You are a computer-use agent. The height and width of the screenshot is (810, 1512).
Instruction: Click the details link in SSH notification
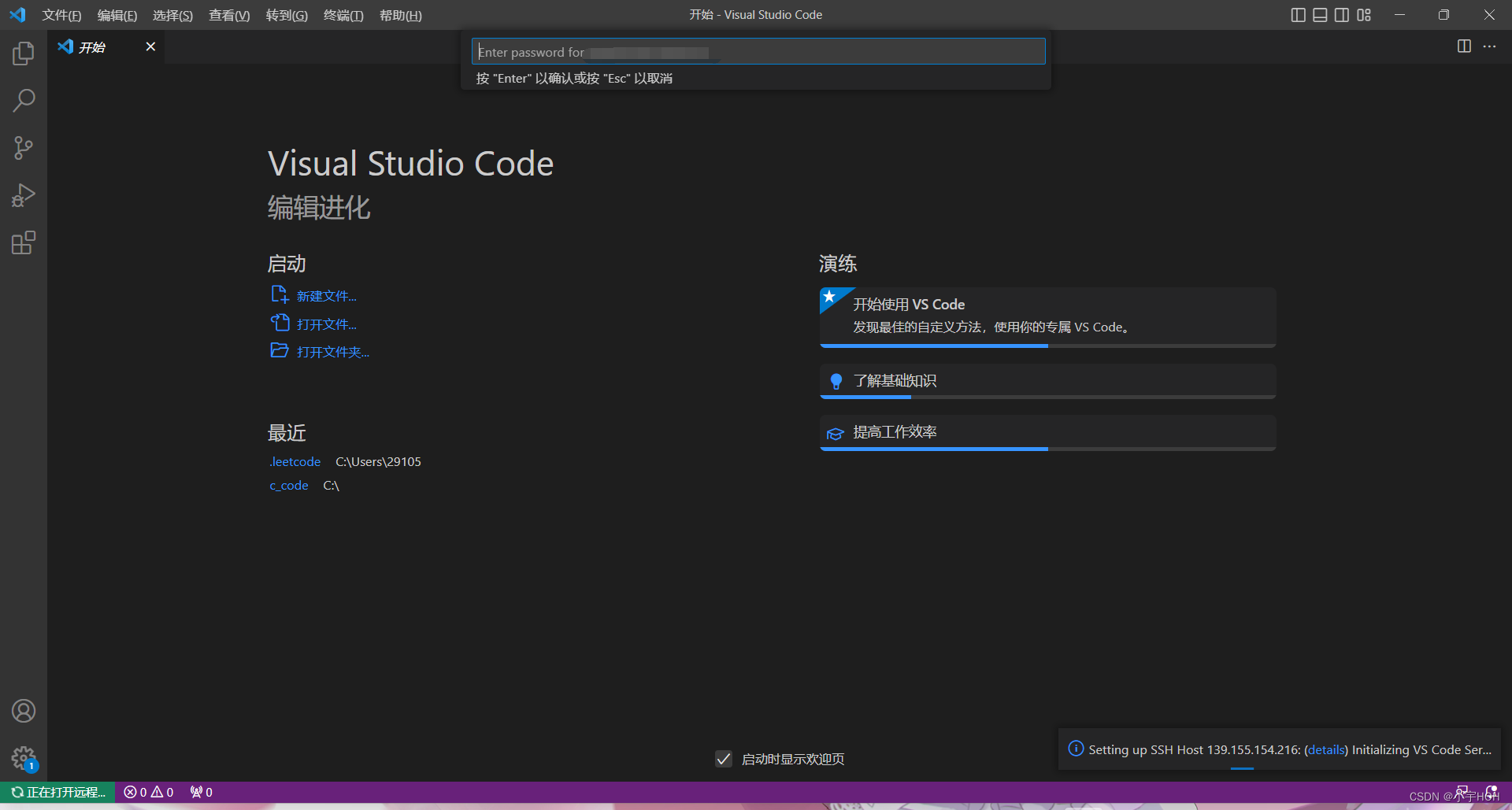1326,749
